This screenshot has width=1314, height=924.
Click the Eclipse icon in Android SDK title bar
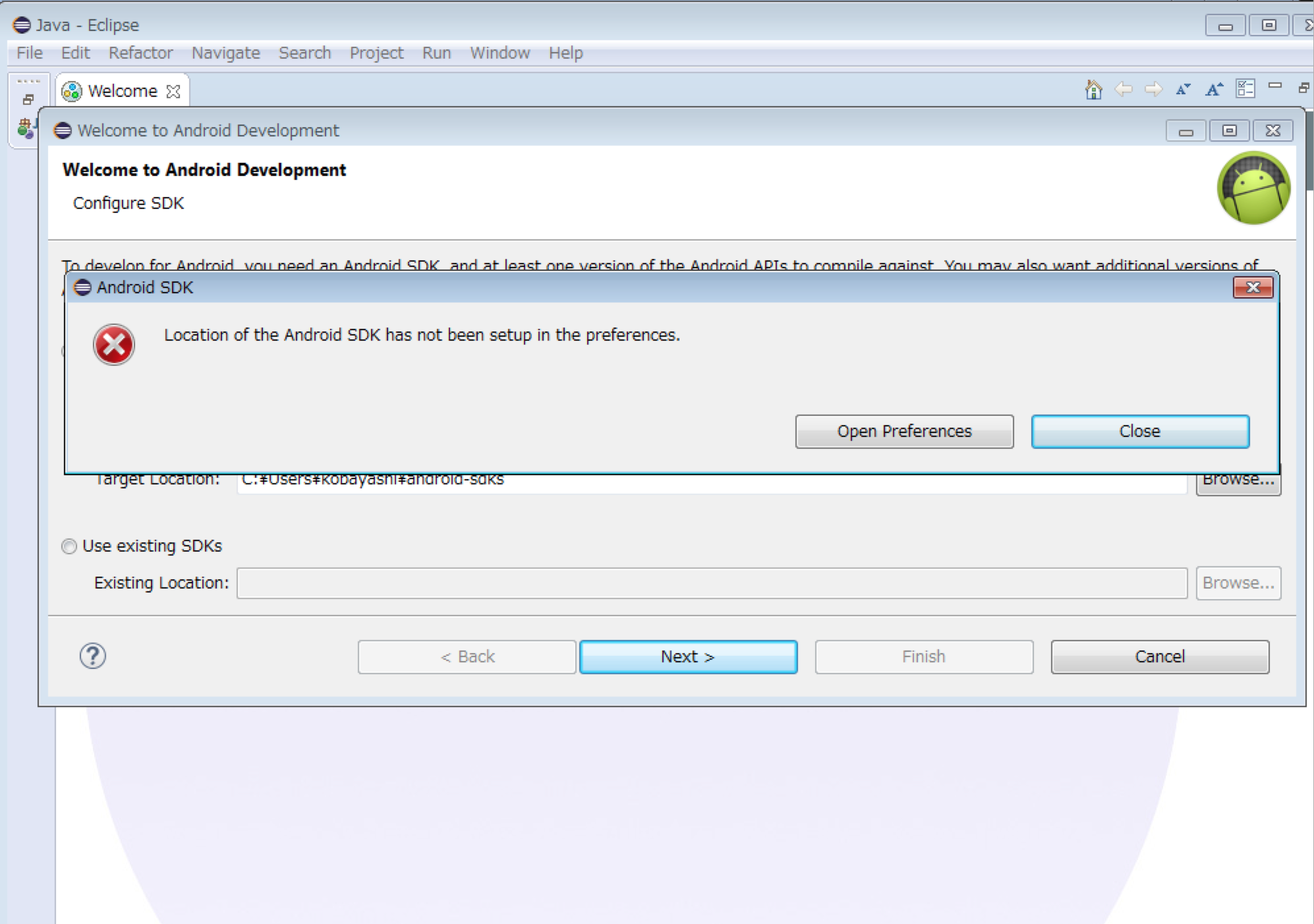pos(82,287)
